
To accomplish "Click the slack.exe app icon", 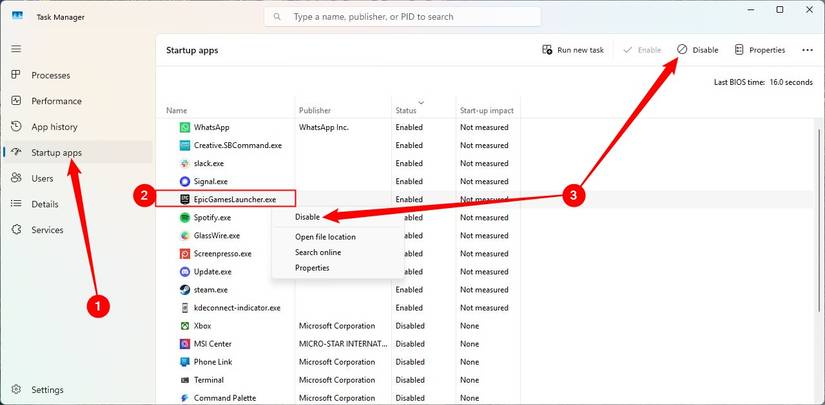I will click(x=185, y=163).
